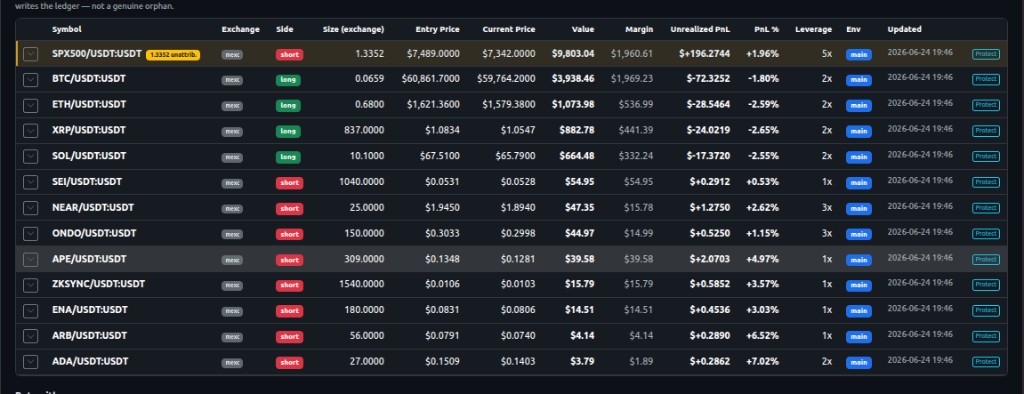This screenshot has height=394, width=1024.
Task: Expand the ETH/USDT:USDT row chevron
Action: [31, 105]
